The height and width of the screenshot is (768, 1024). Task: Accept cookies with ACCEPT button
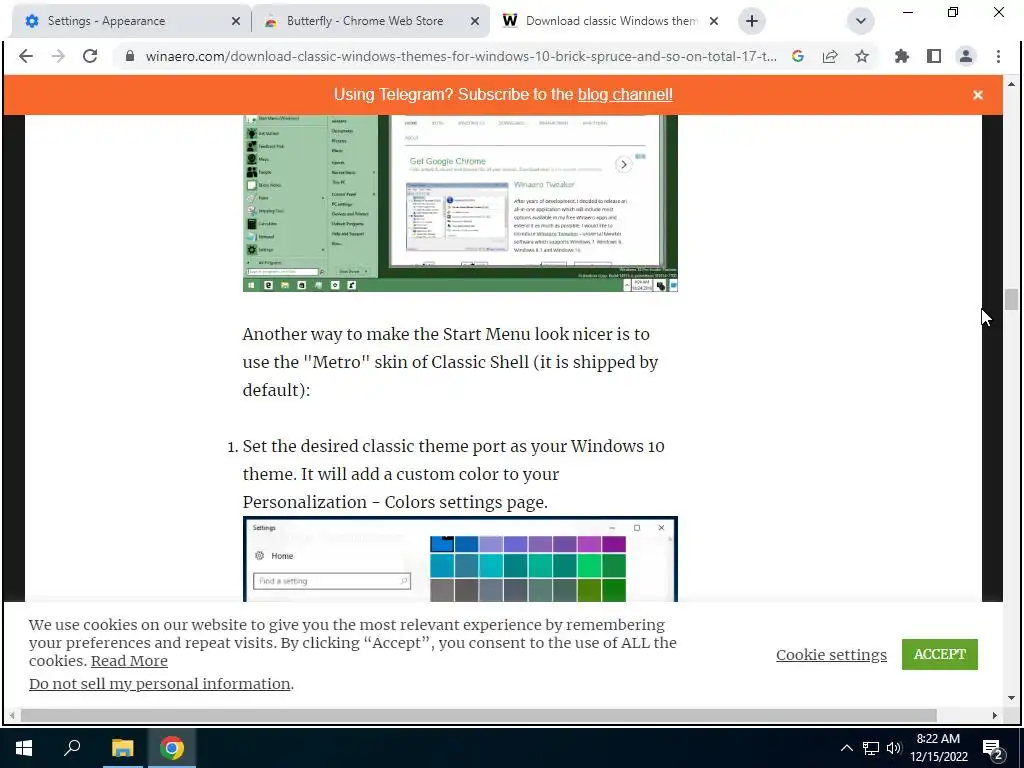939,654
